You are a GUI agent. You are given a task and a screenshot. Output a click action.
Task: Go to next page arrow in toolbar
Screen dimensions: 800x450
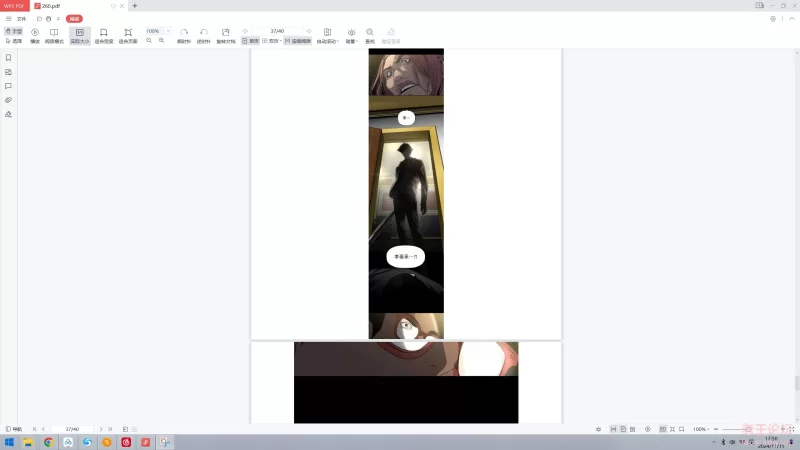pos(309,31)
